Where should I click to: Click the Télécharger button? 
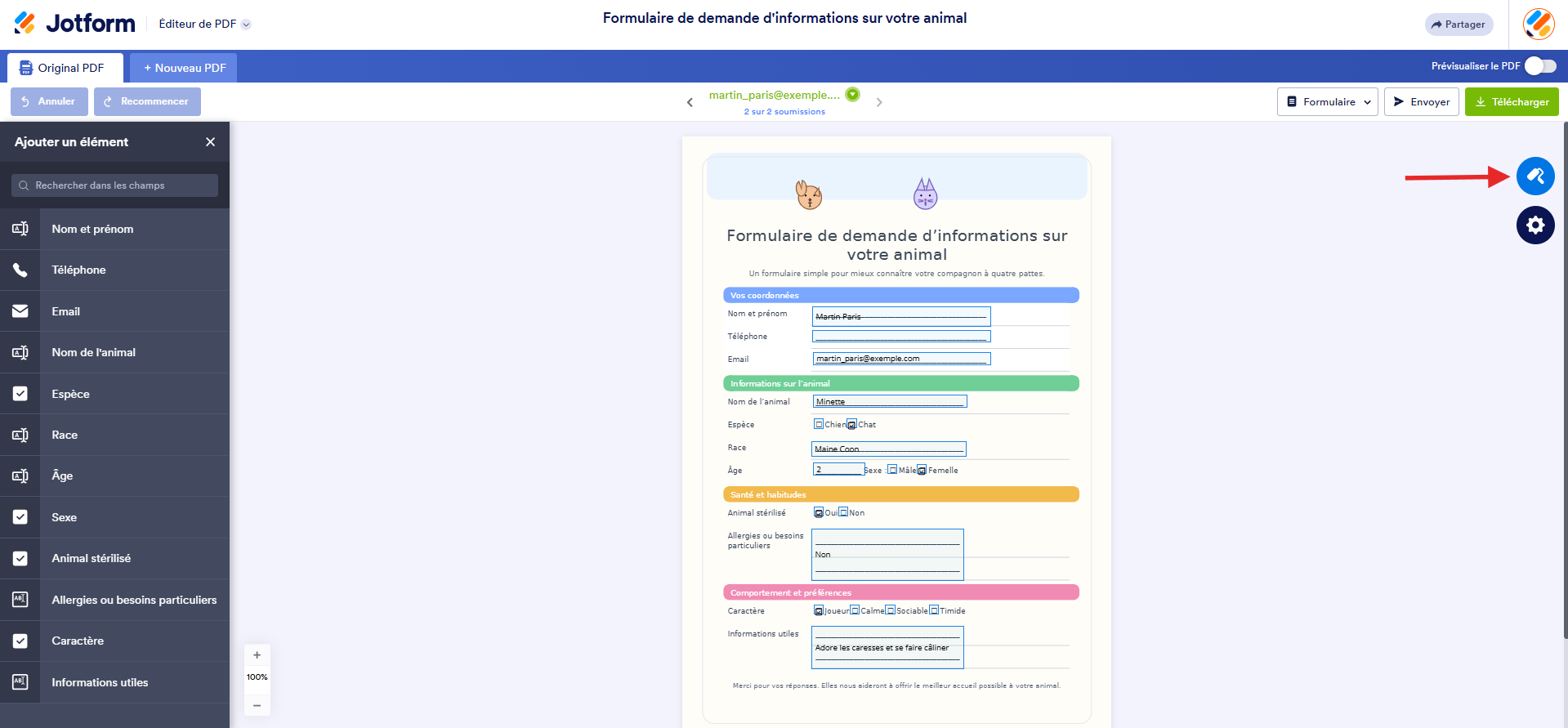(x=1512, y=101)
